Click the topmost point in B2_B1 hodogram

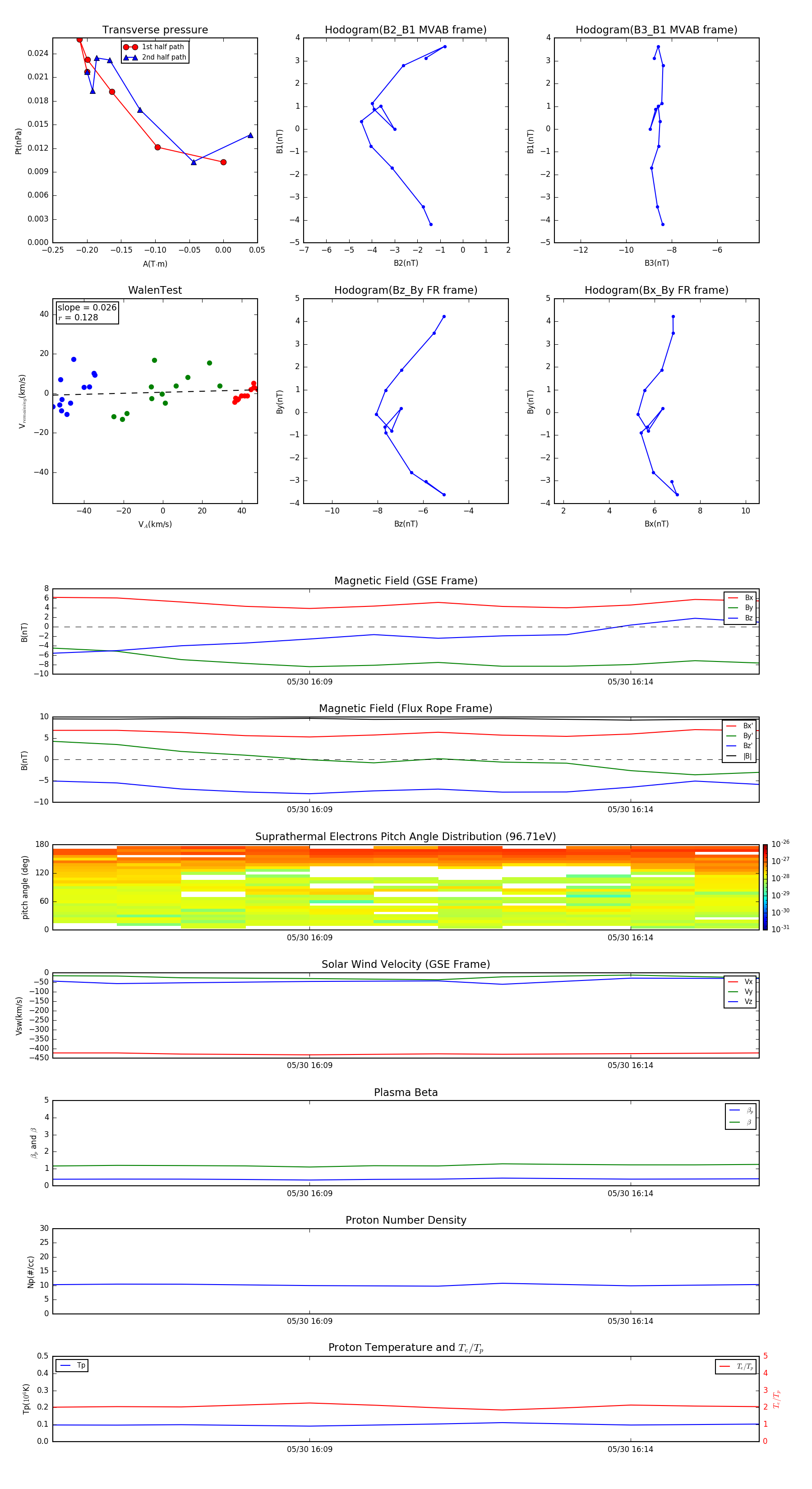pos(444,47)
